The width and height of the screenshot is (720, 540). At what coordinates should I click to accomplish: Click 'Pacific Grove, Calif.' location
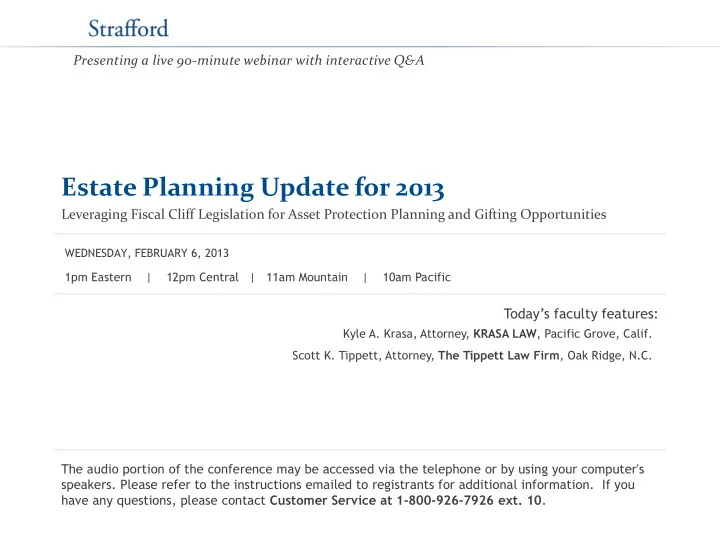598,334
